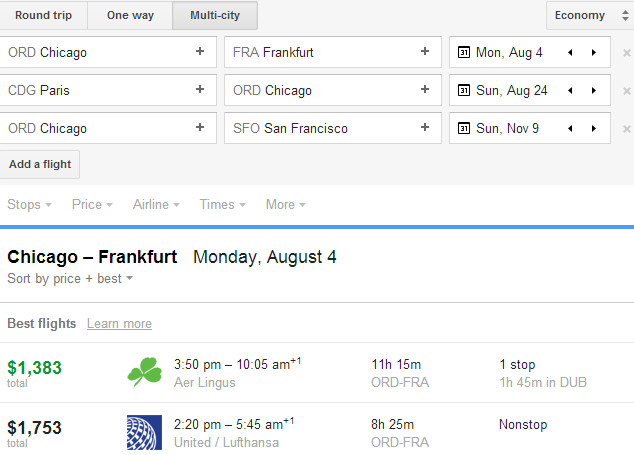
Task: Click the plus icon beside ORD Chicago origin
Action: 200,52
